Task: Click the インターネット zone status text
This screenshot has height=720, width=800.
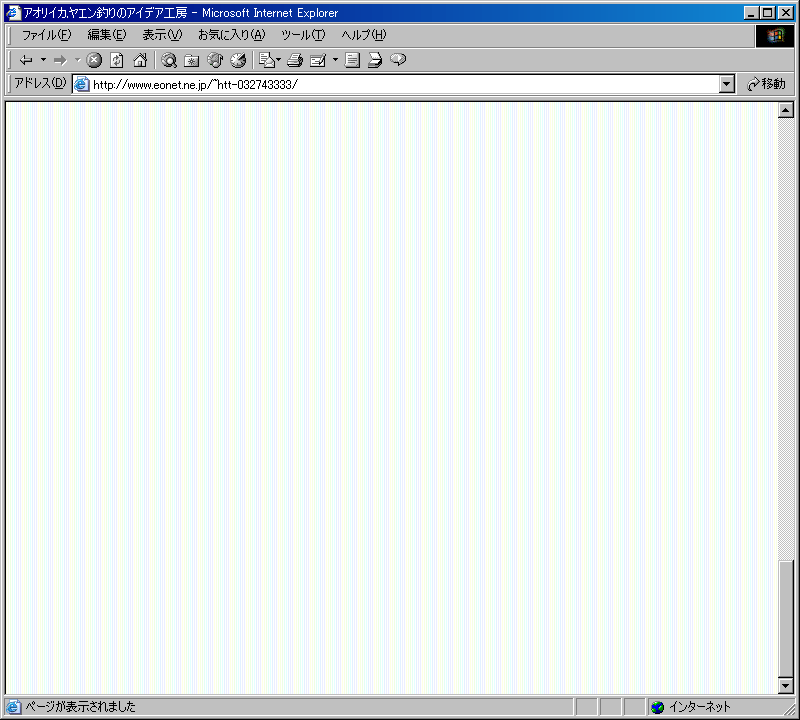Action: (x=699, y=707)
